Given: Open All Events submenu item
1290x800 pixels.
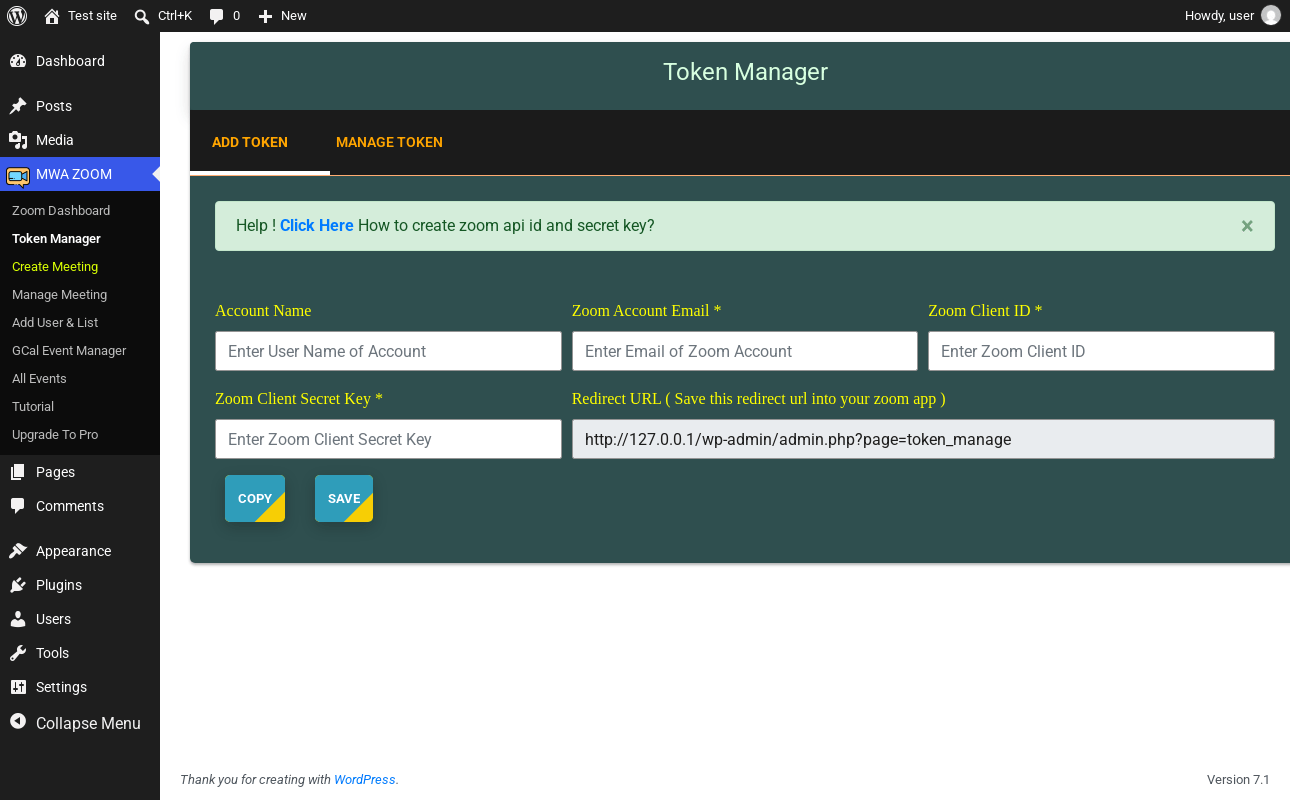Looking at the screenshot, I should [x=39, y=379].
